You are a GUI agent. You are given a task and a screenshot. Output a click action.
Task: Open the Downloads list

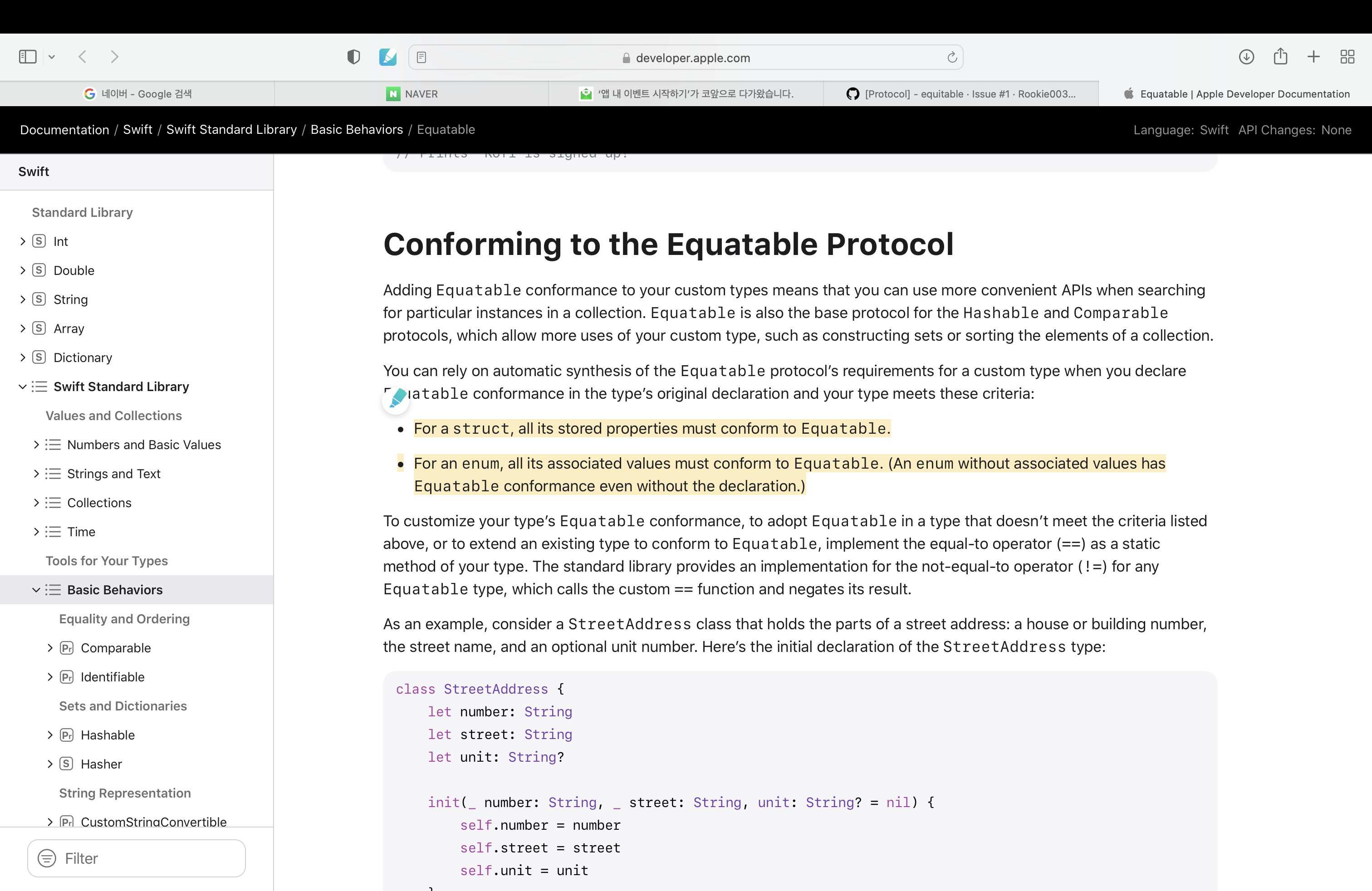pos(1247,56)
